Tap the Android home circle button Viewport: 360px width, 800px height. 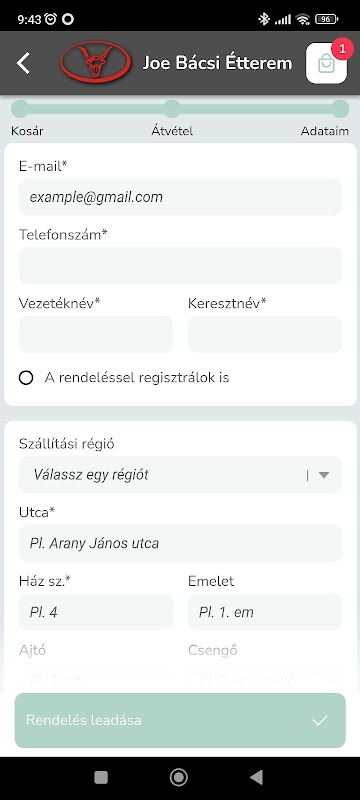coord(179,777)
